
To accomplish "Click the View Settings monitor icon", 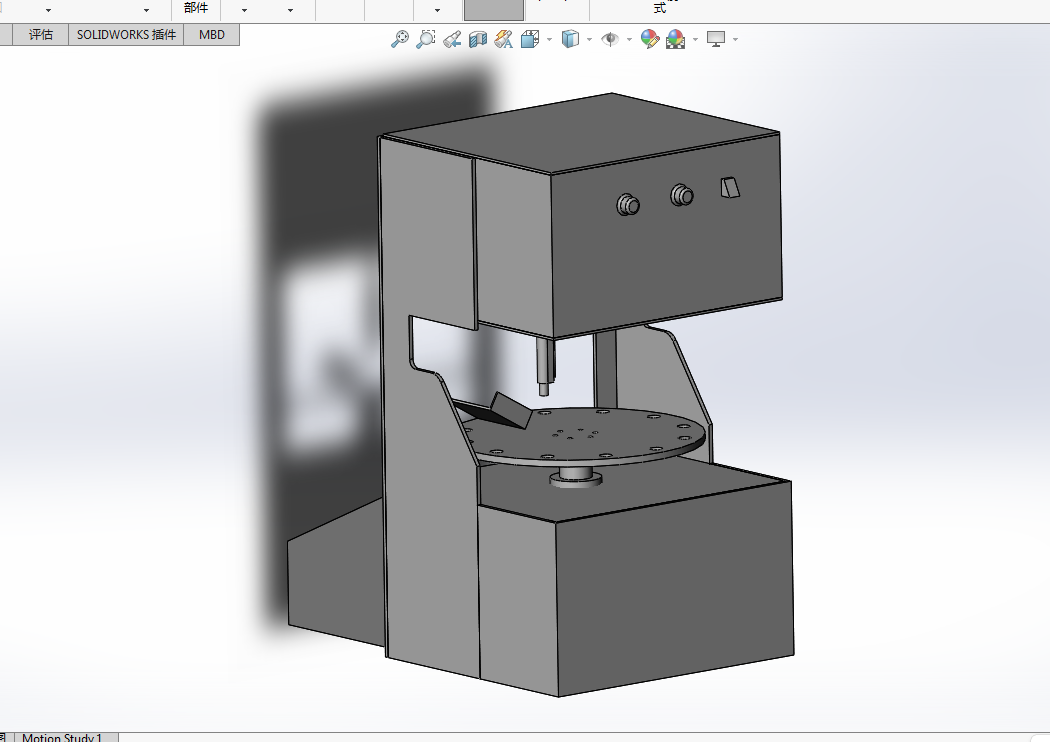I will 716,40.
